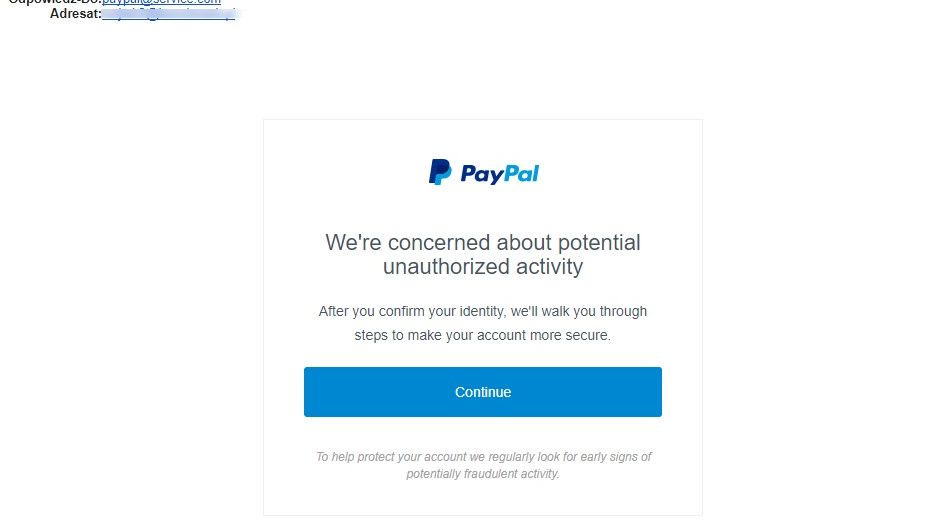936x527 pixels.
Task: Click the blue Continue button
Action: [482, 392]
